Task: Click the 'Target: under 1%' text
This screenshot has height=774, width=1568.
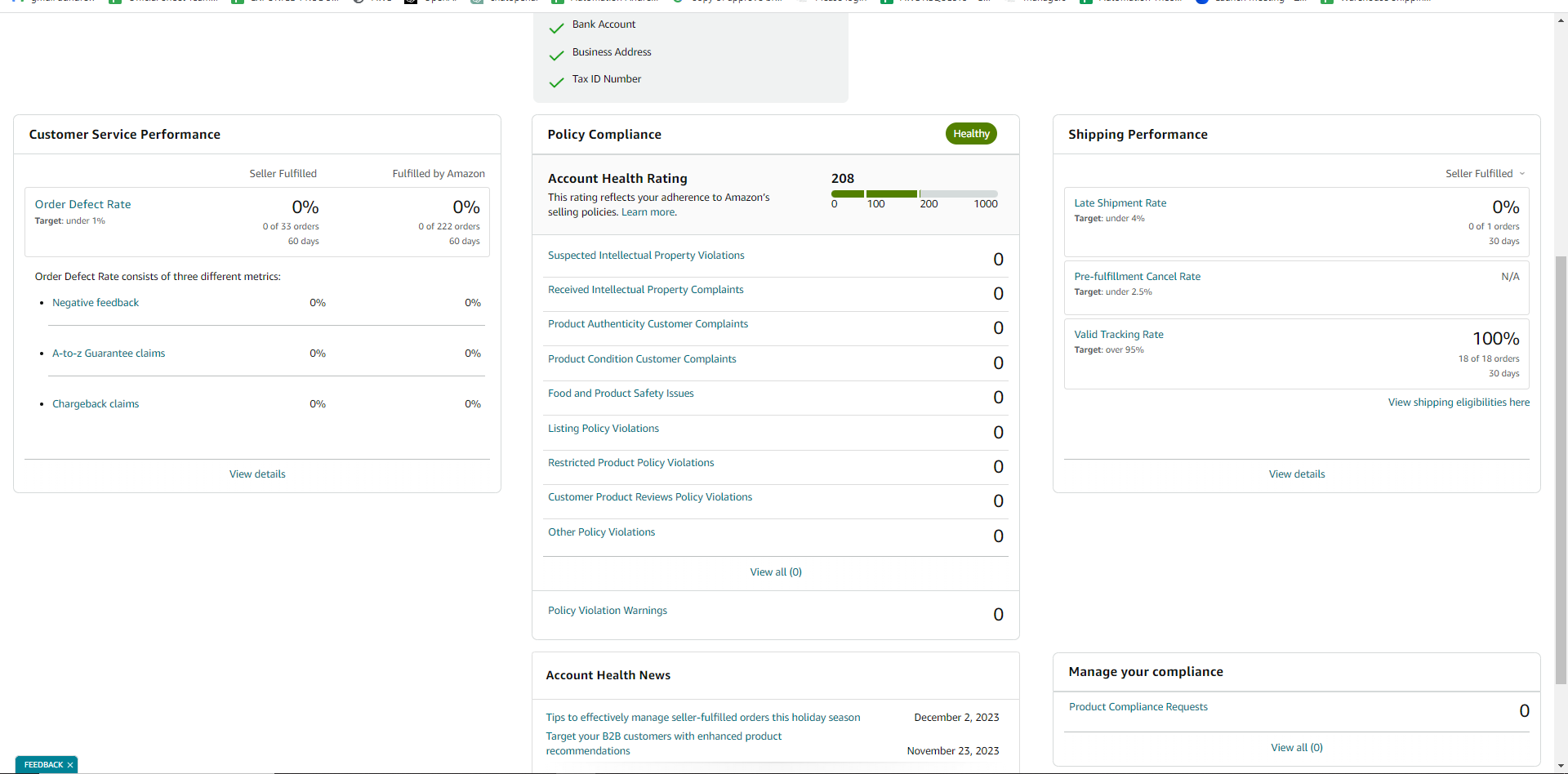Action: click(x=69, y=221)
